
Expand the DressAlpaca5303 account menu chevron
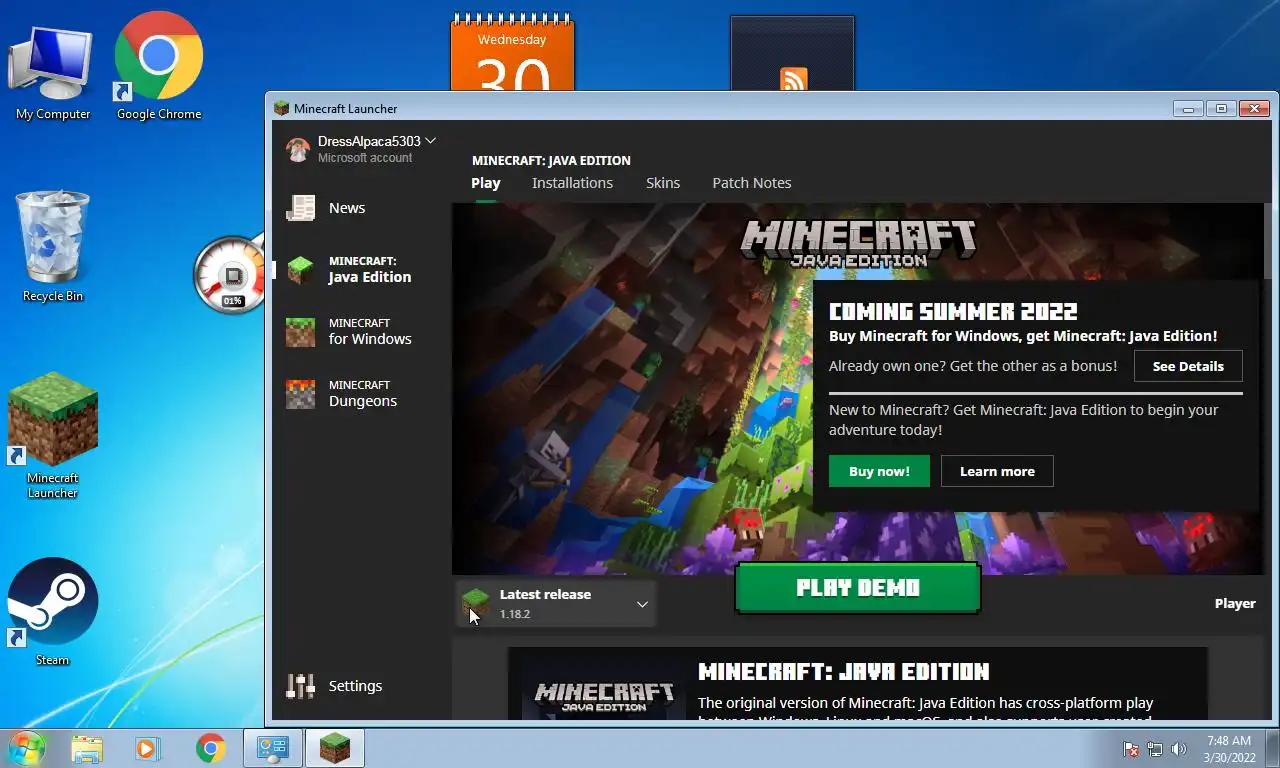430,141
